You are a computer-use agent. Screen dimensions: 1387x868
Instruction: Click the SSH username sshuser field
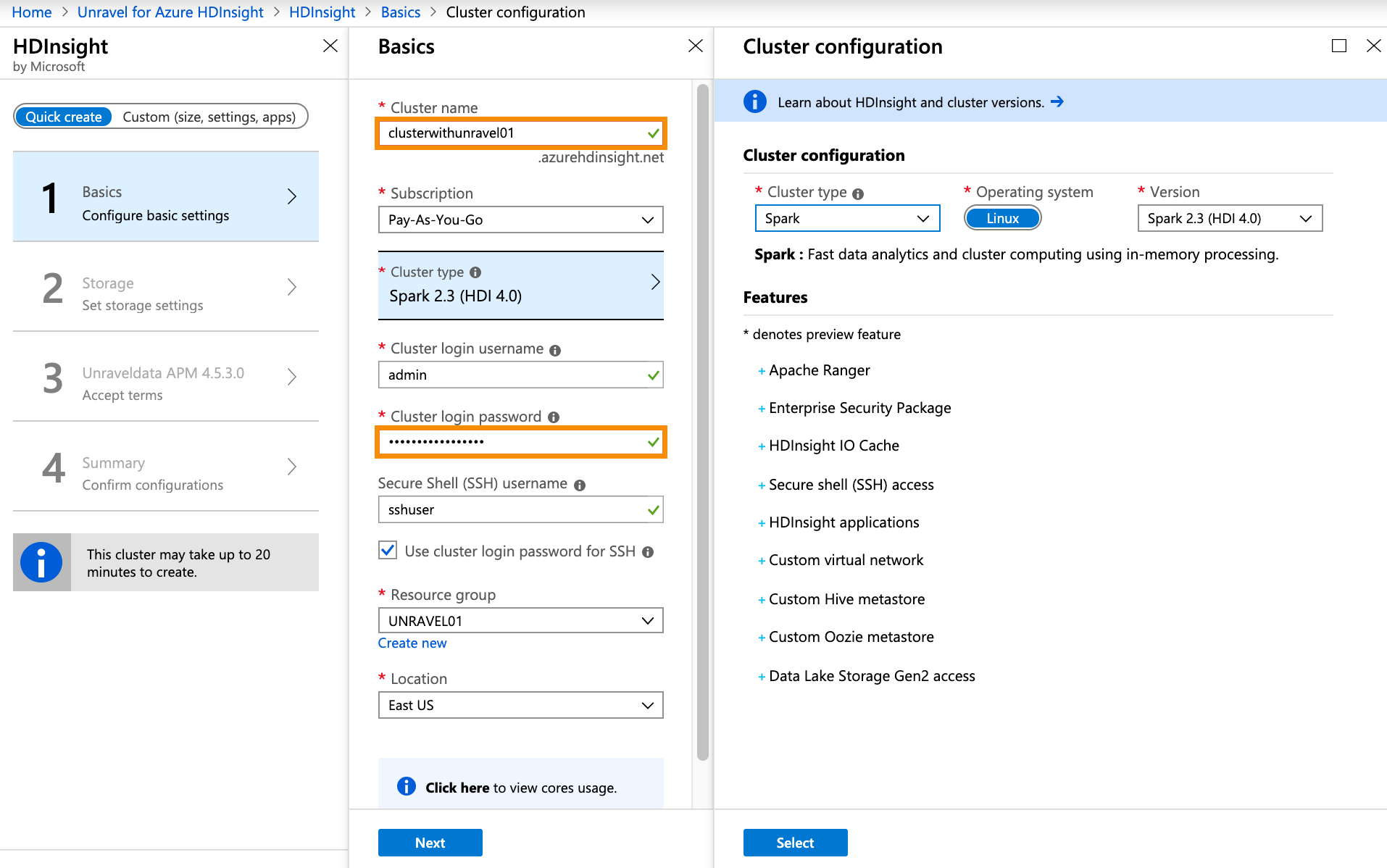pos(520,509)
